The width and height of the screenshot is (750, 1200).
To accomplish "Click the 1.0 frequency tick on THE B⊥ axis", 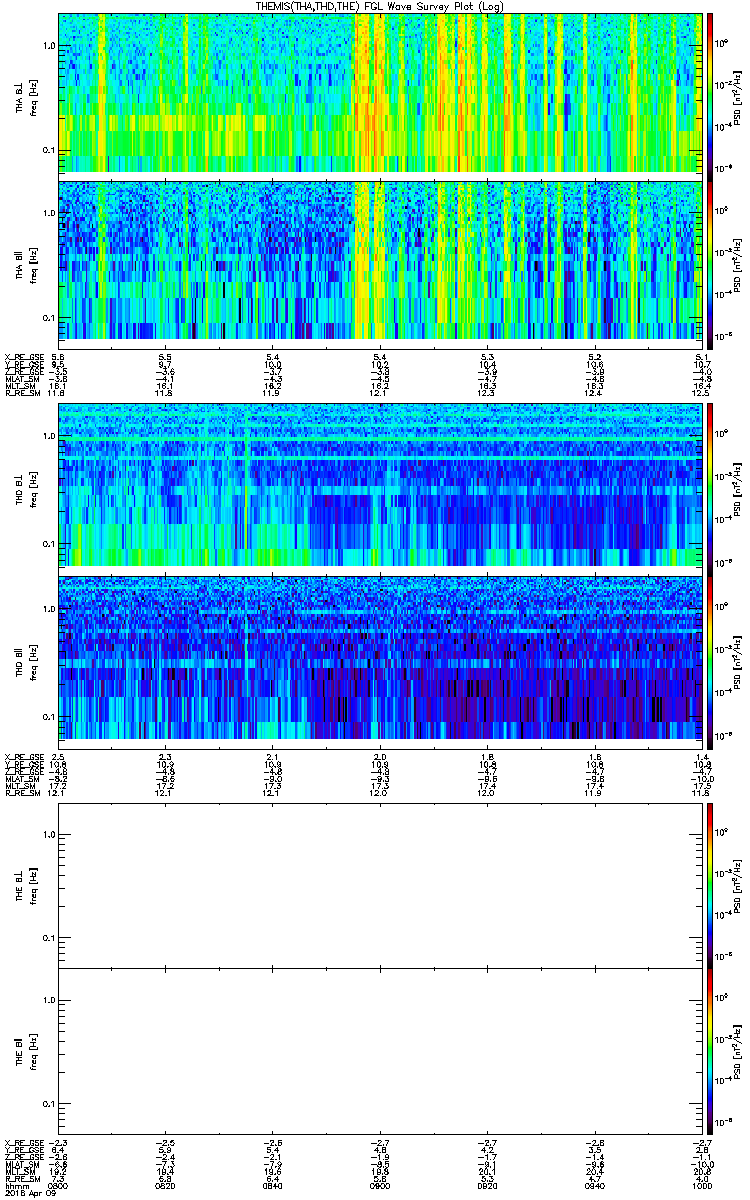I will (49, 834).
